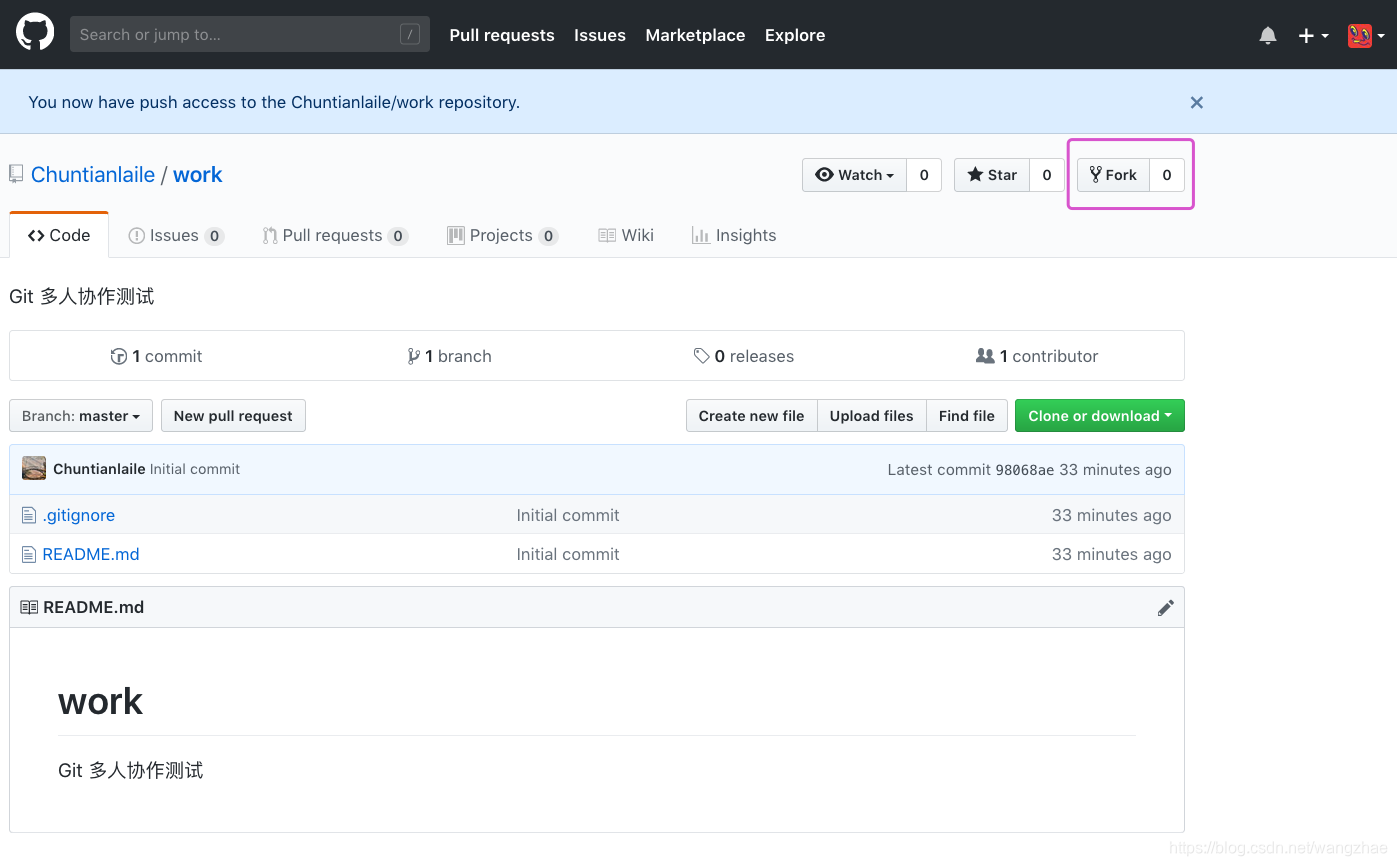Click '33 minutes ago' in README.md row
The image size is (1397, 866).
tap(1111, 554)
